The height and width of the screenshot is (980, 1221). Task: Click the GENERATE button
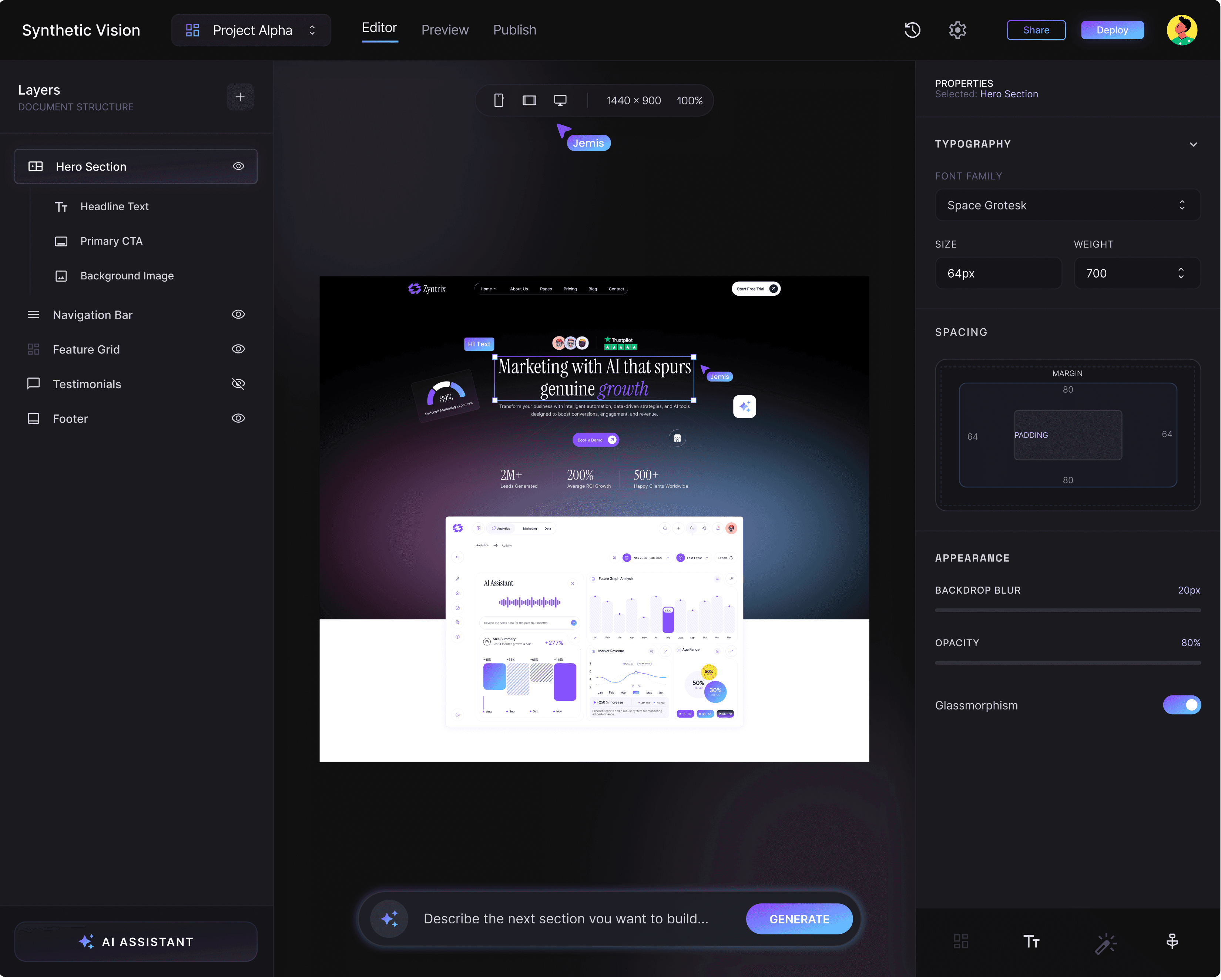(x=799, y=919)
